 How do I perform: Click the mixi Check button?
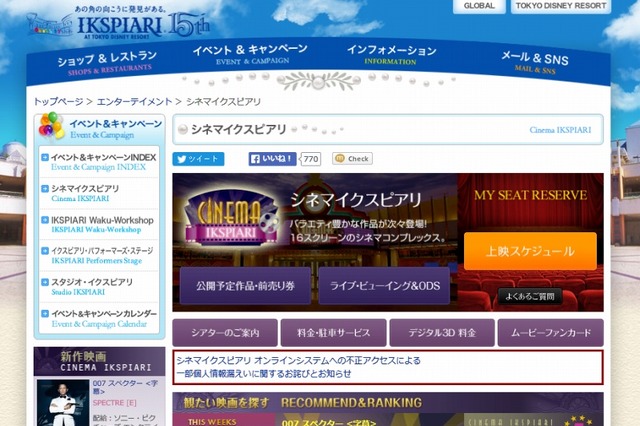tap(353, 159)
